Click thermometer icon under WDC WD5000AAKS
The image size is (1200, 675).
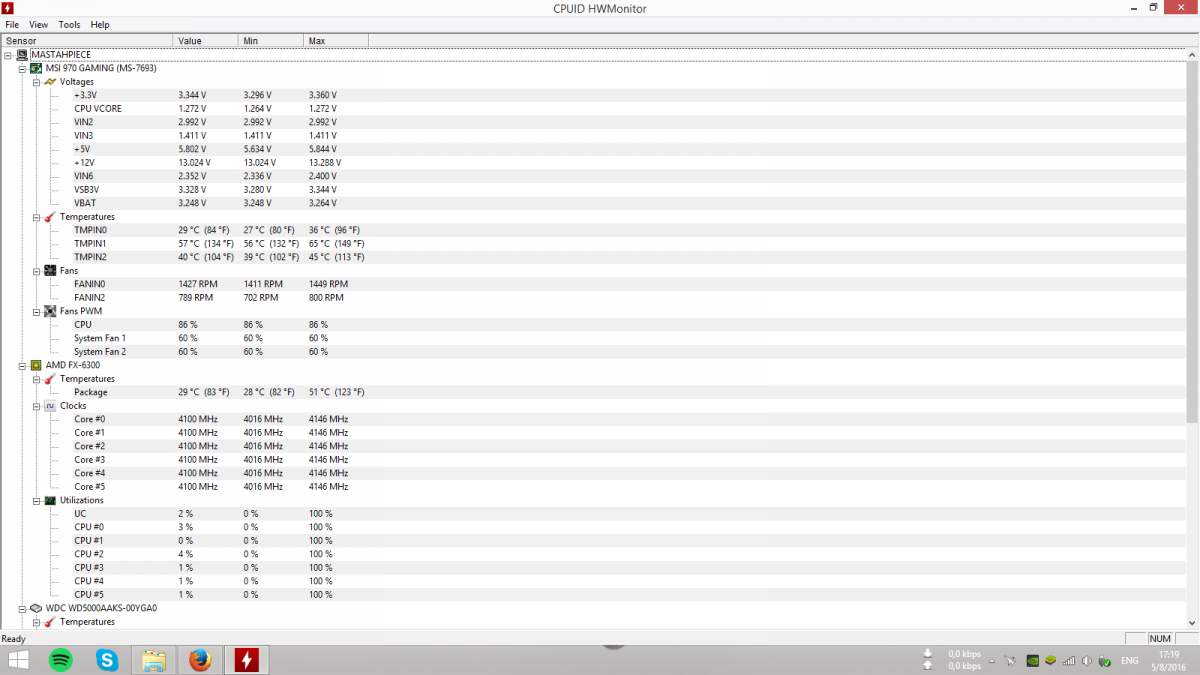50,622
